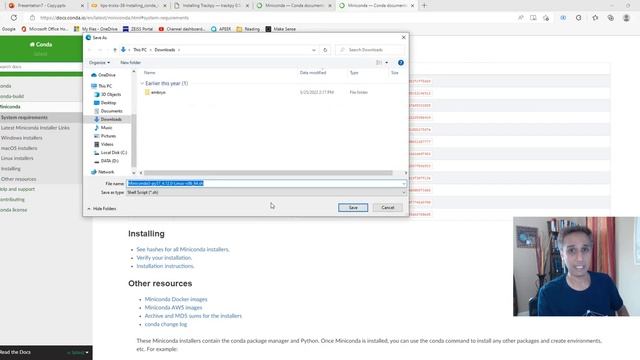Open the conda change log link
Screen dimensions: 640x360
tap(166, 324)
